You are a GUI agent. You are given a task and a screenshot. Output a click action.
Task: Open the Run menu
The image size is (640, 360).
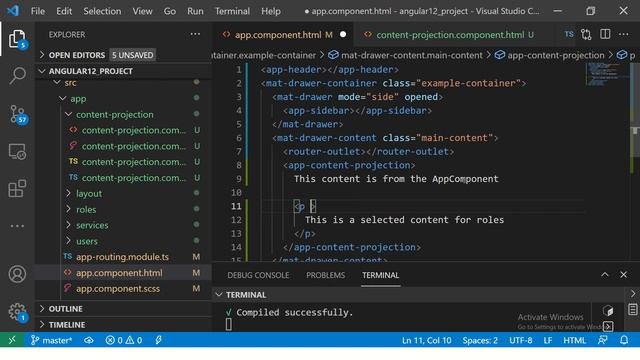click(x=195, y=11)
